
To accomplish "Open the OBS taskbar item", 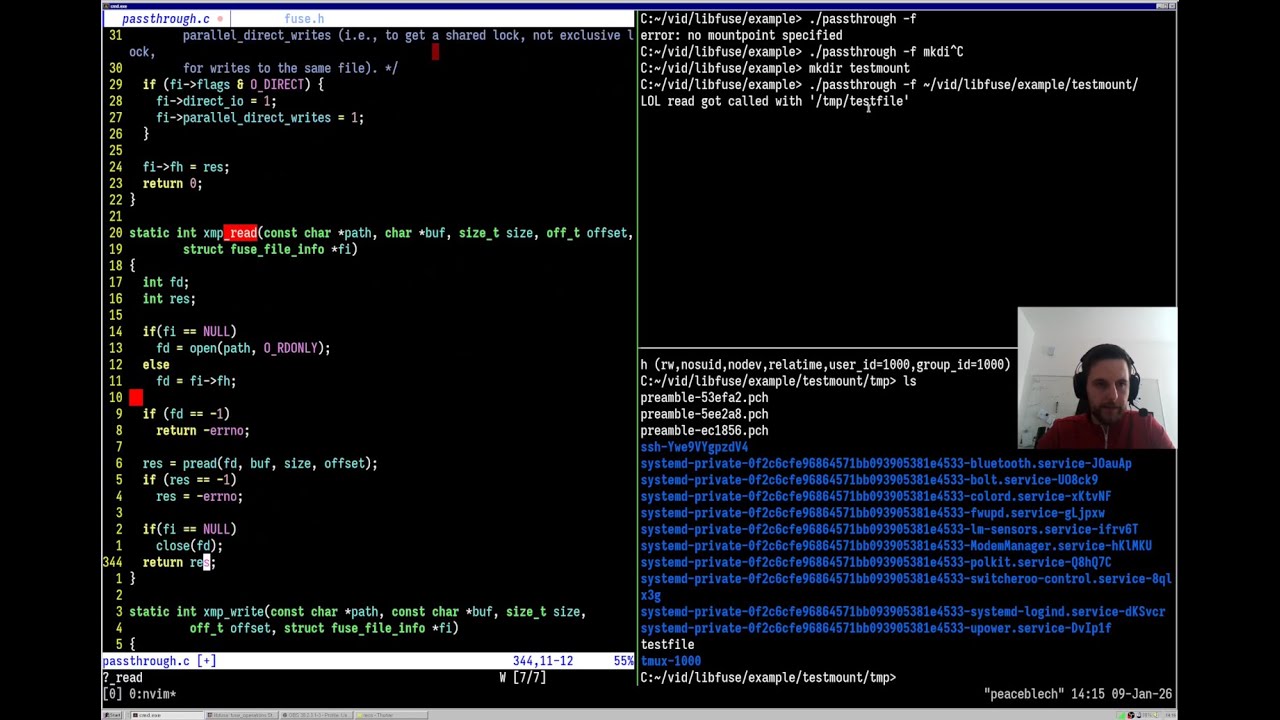I will tap(316, 715).
